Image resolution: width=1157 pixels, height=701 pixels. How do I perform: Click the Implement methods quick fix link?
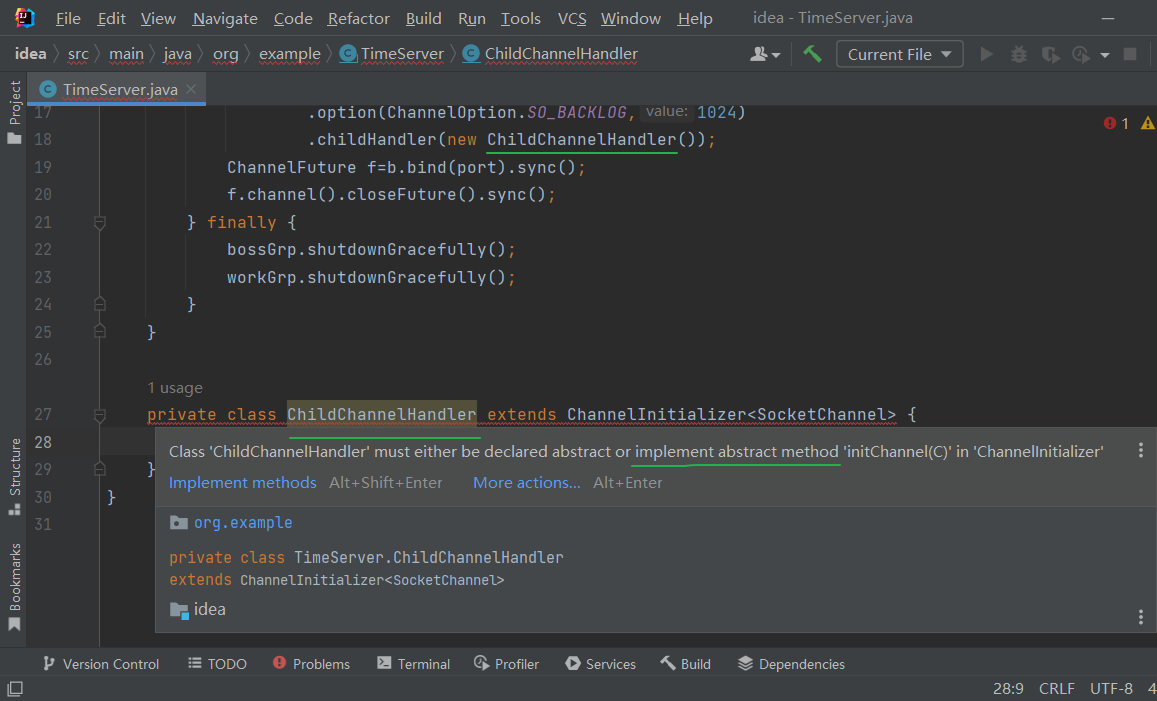click(x=243, y=483)
